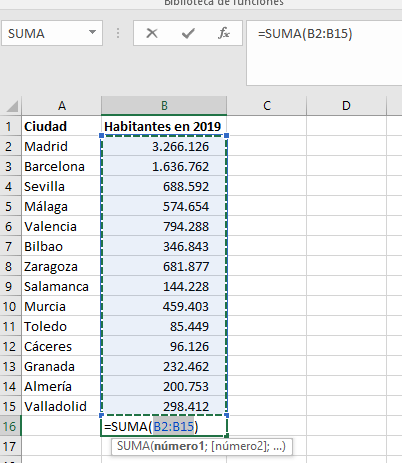Select column A header
Viewport: 402px width, 463px height.
pos(62,106)
